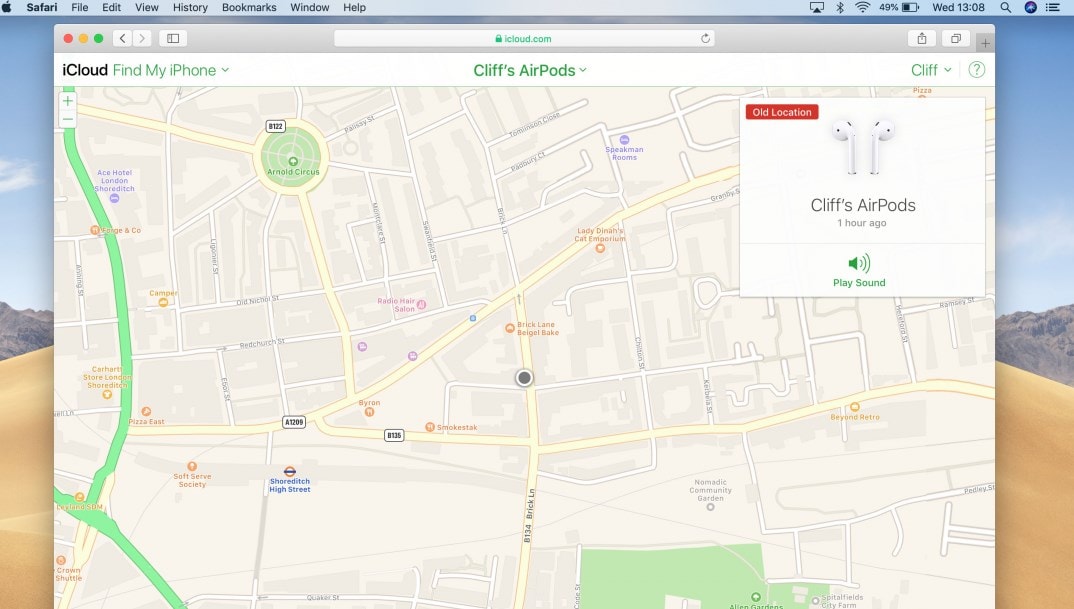Screen dimensions: 1074x609
Task: Open the Edit menu
Action: click(111, 8)
